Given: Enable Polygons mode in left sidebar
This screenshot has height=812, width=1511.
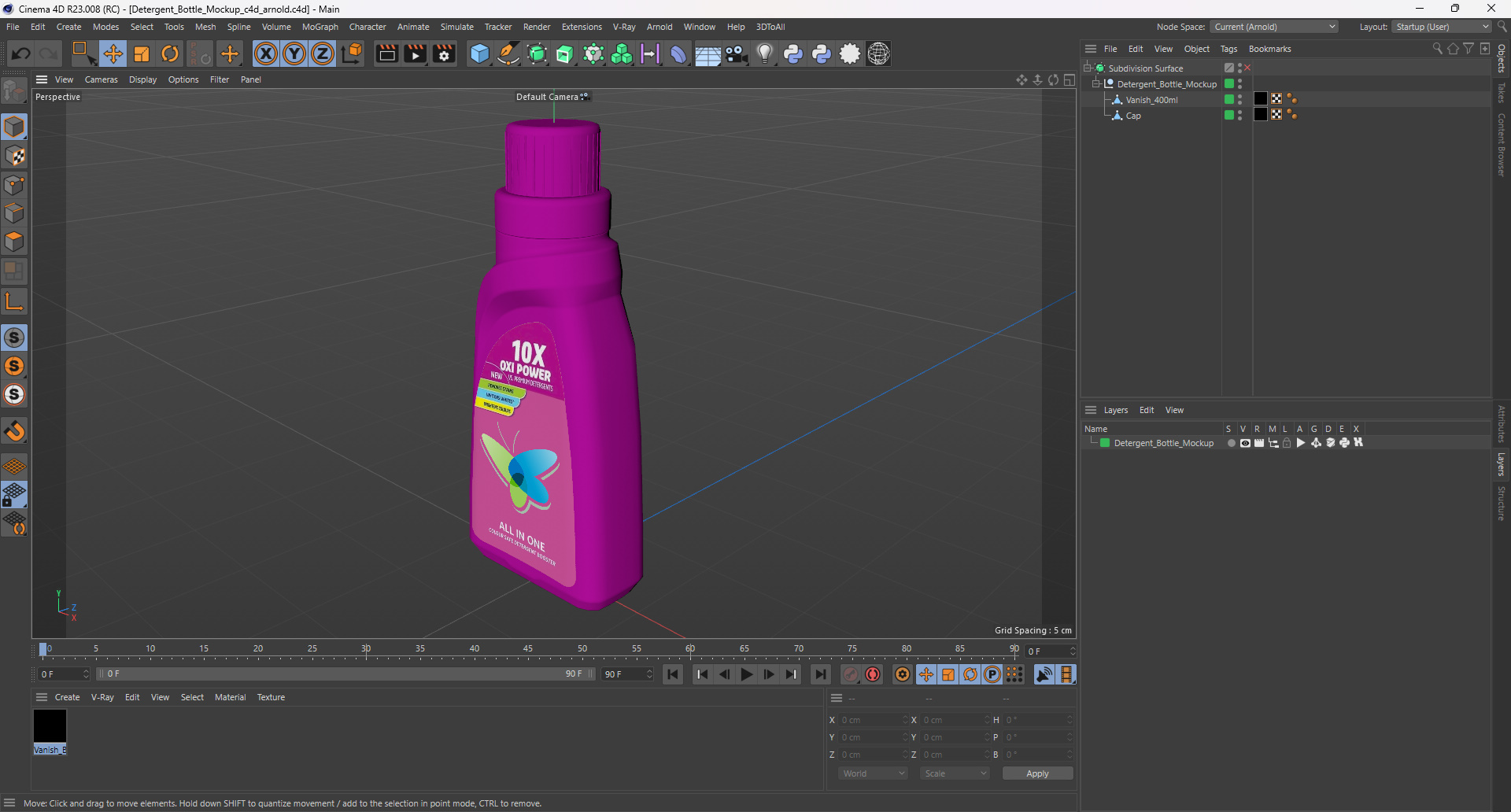Looking at the screenshot, I should tap(14, 242).
